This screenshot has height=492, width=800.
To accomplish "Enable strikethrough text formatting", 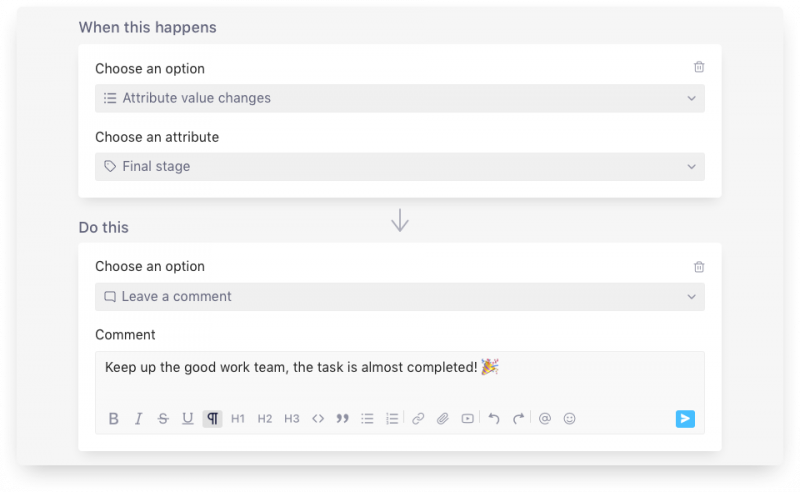I will point(163,419).
